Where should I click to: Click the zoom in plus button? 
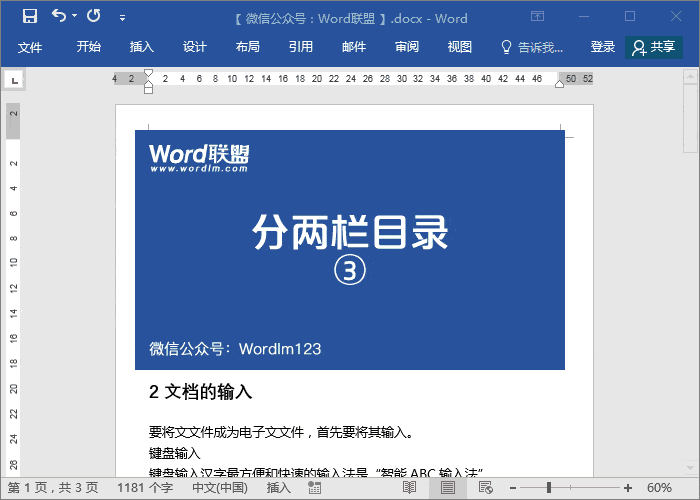[x=628, y=488]
